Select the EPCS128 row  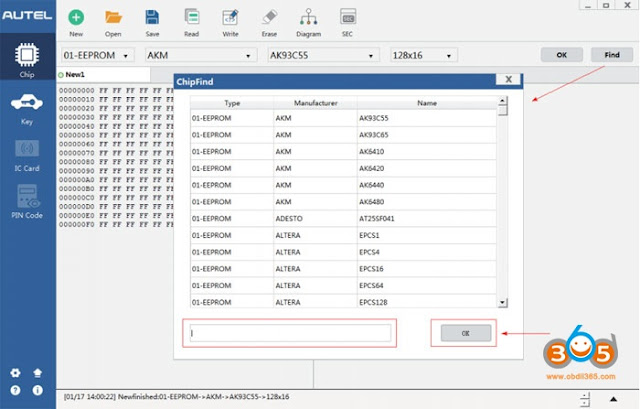click(343, 301)
